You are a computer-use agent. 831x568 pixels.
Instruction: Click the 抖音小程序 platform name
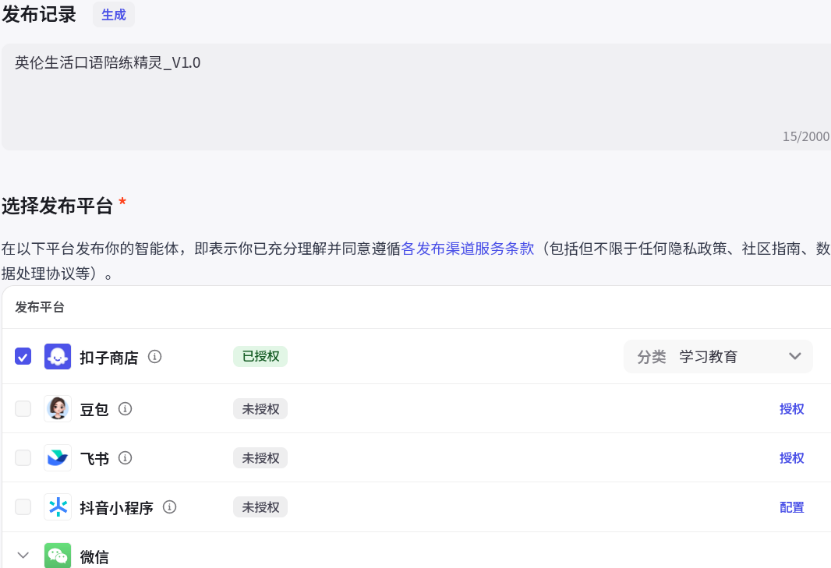click(x=117, y=508)
